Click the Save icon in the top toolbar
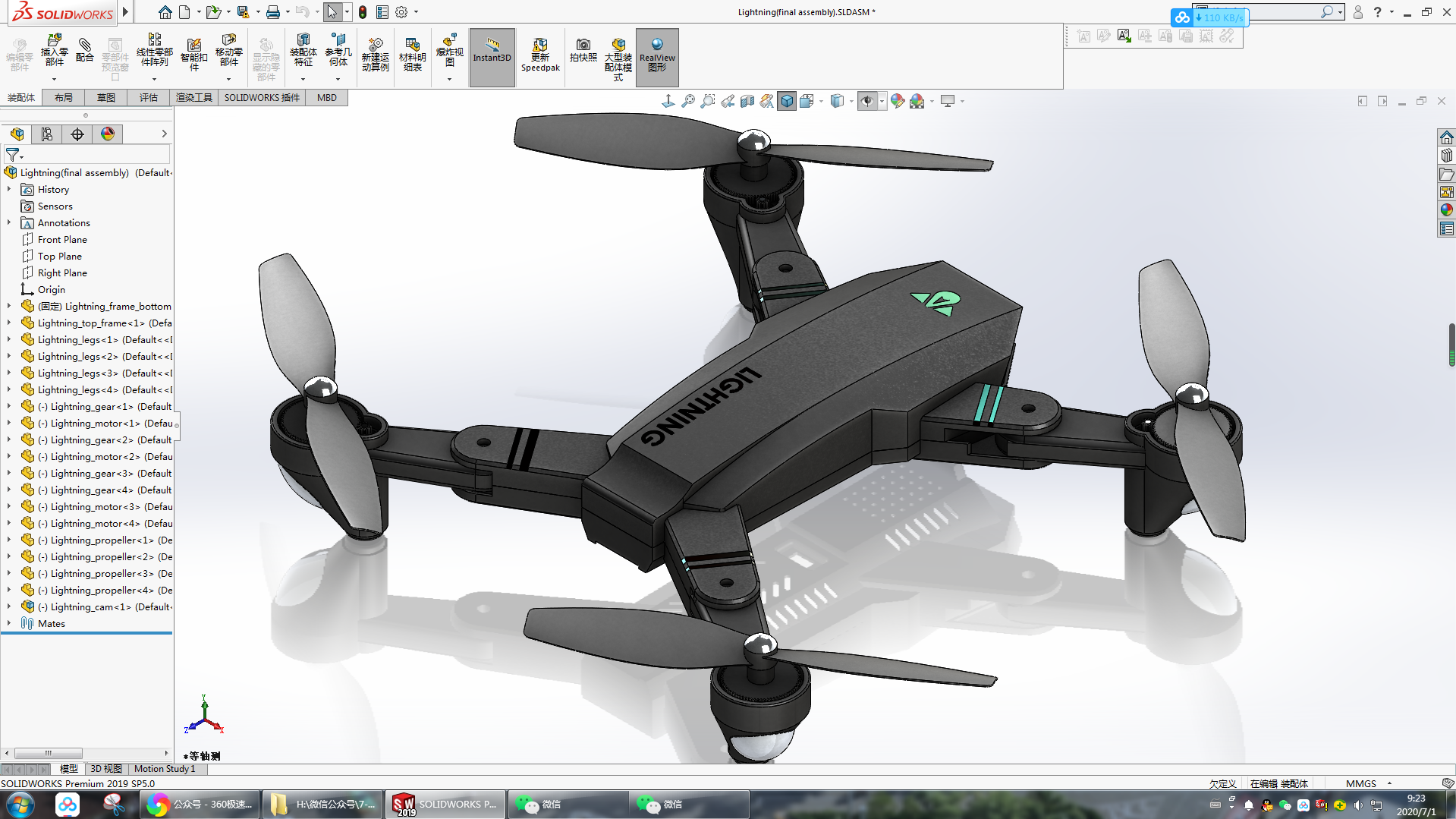The image size is (1456, 819). pos(243,12)
